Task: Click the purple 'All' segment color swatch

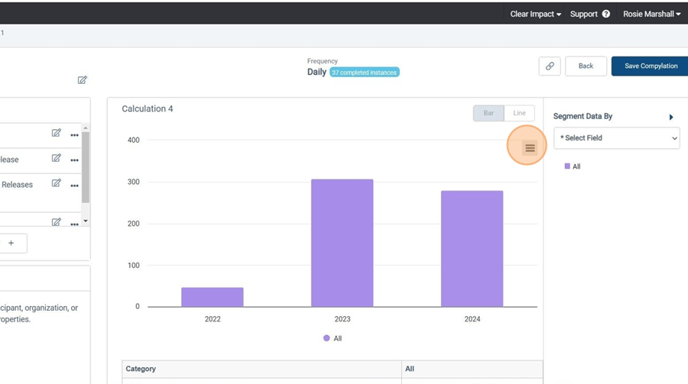Action: pyautogui.click(x=567, y=166)
